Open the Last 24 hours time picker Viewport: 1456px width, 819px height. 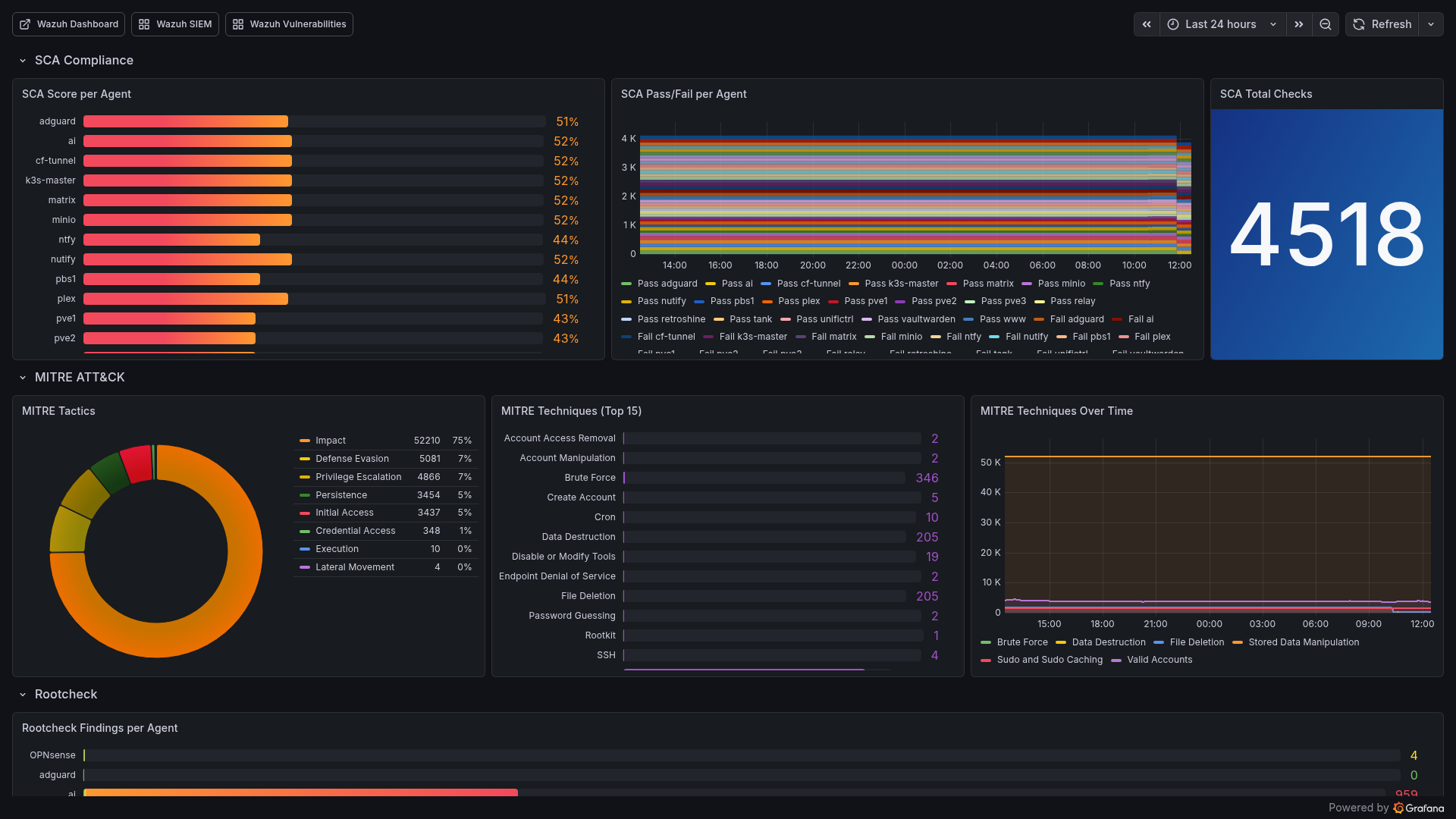(x=1221, y=24)
